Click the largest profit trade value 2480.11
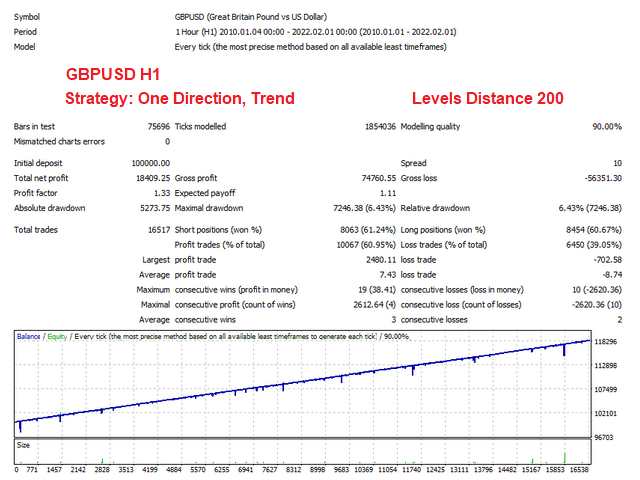The width and height of the screenshot is (640, 480). click(381, 260)
